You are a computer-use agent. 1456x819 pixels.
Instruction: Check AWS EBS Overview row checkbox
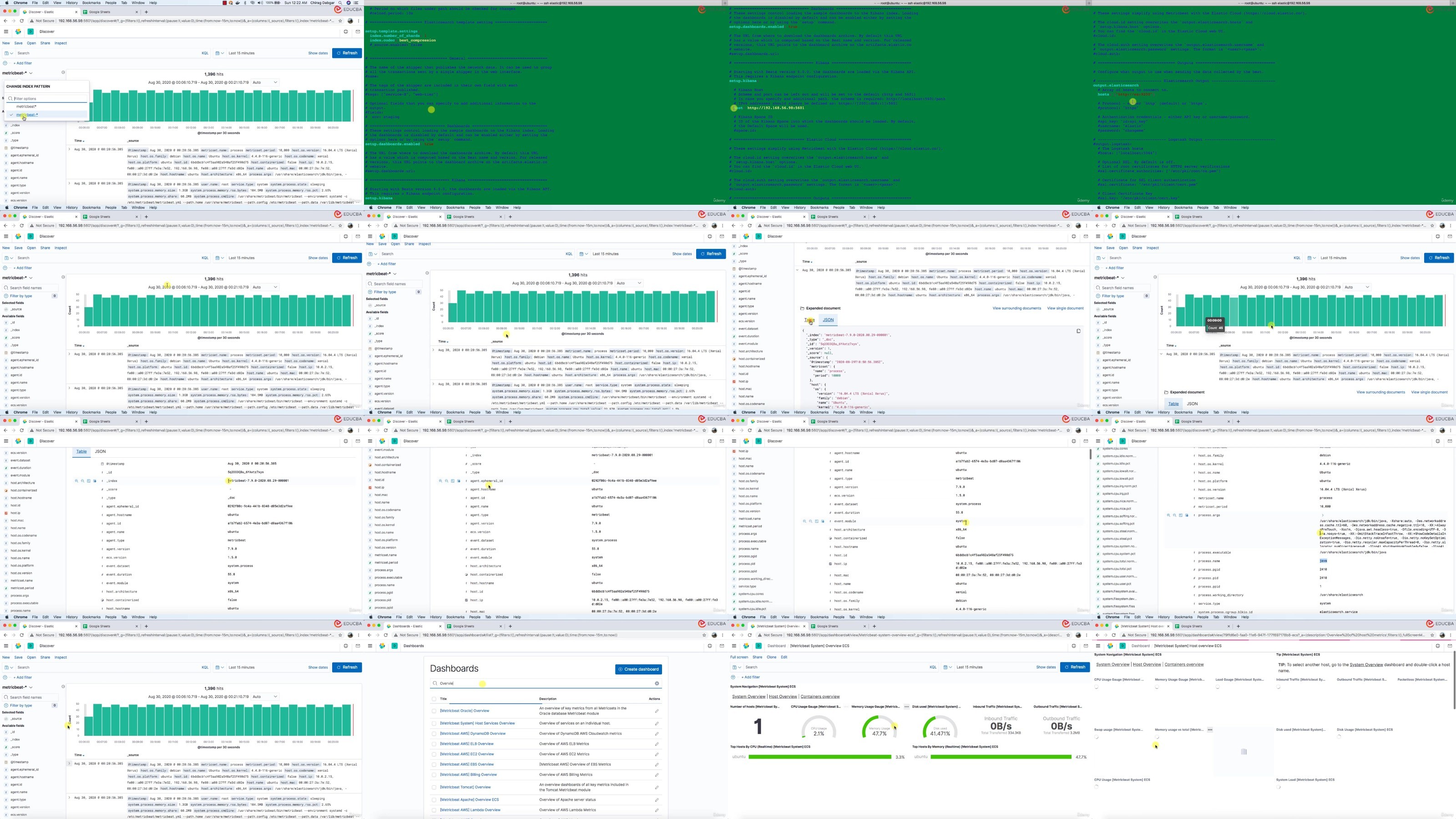click(x=434, y=765)
